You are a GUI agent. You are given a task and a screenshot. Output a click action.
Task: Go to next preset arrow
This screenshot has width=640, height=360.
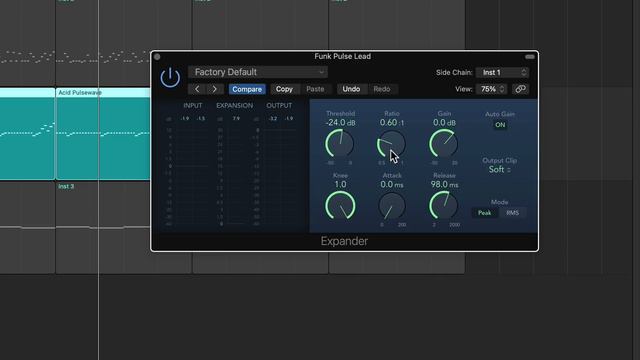pos(214,89)
